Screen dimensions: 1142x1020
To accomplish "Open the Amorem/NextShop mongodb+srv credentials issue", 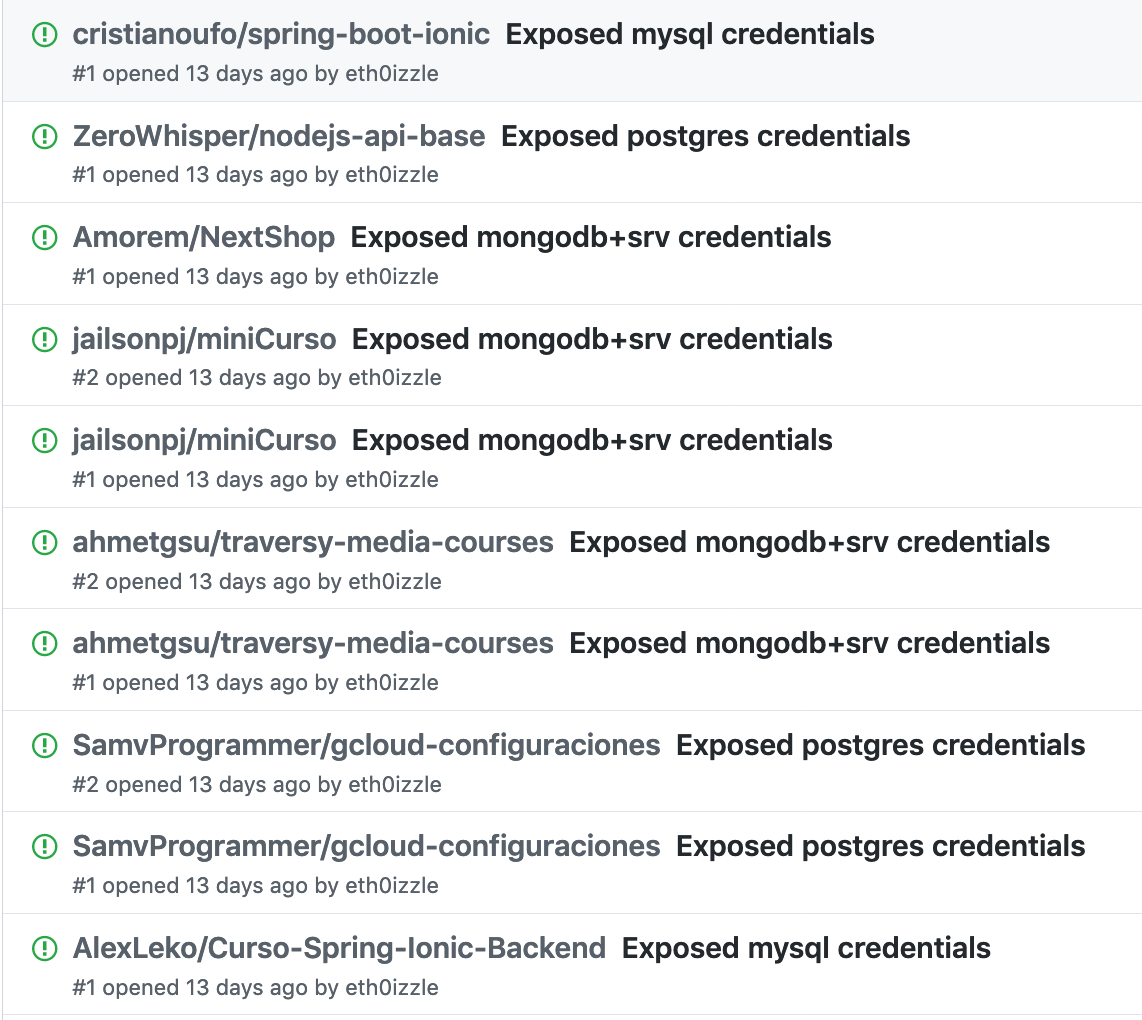I will coord(589,237).
